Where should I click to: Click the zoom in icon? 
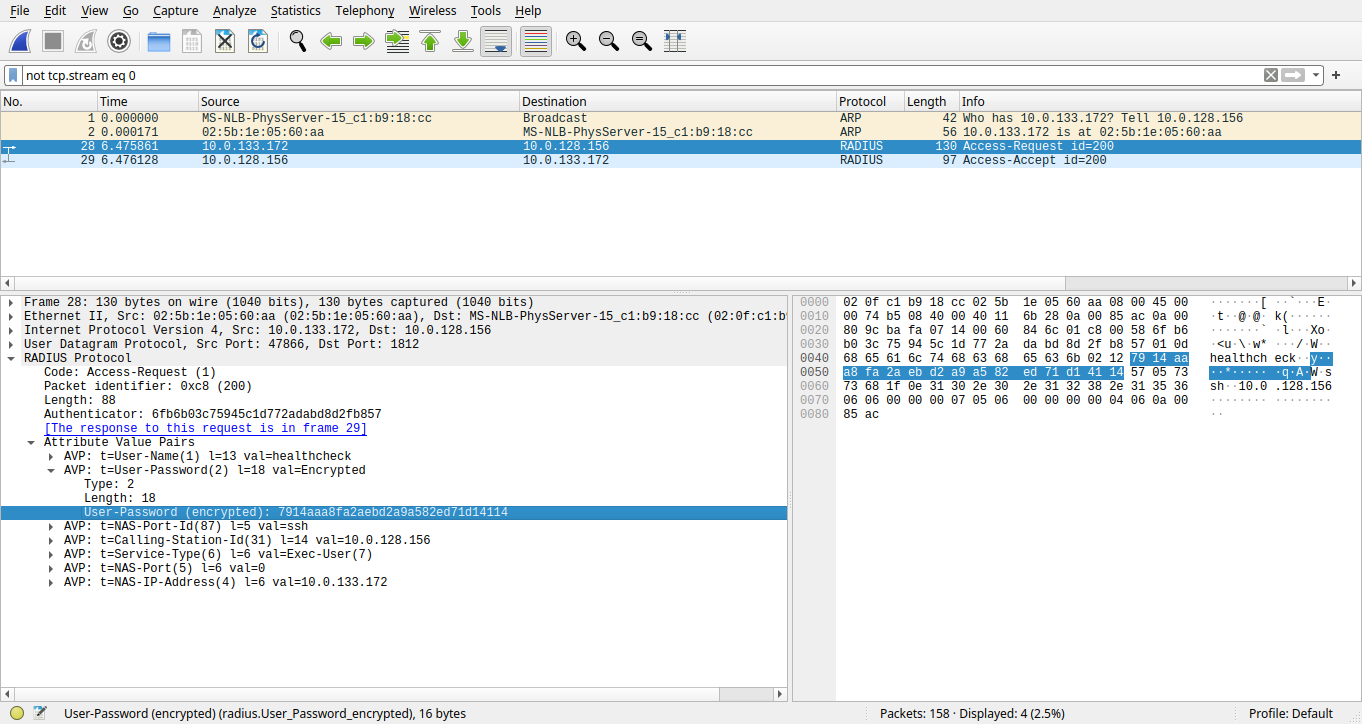575,41
